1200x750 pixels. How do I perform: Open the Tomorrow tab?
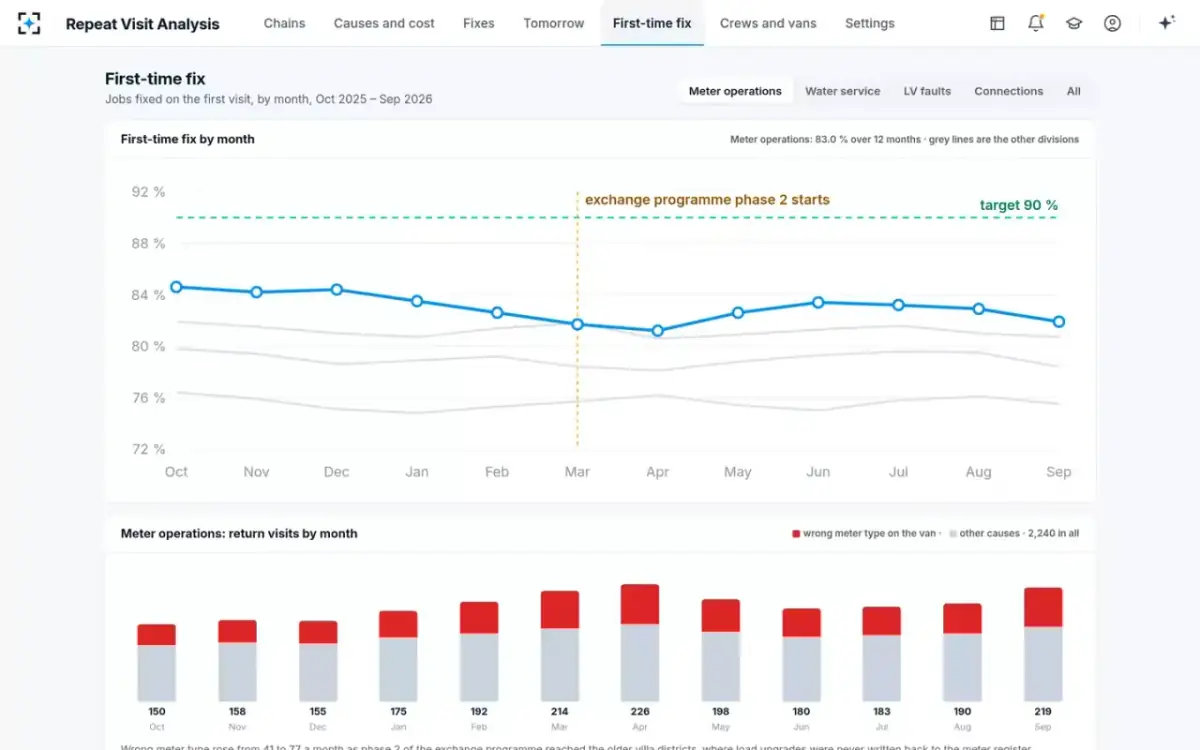pos(554,23)
